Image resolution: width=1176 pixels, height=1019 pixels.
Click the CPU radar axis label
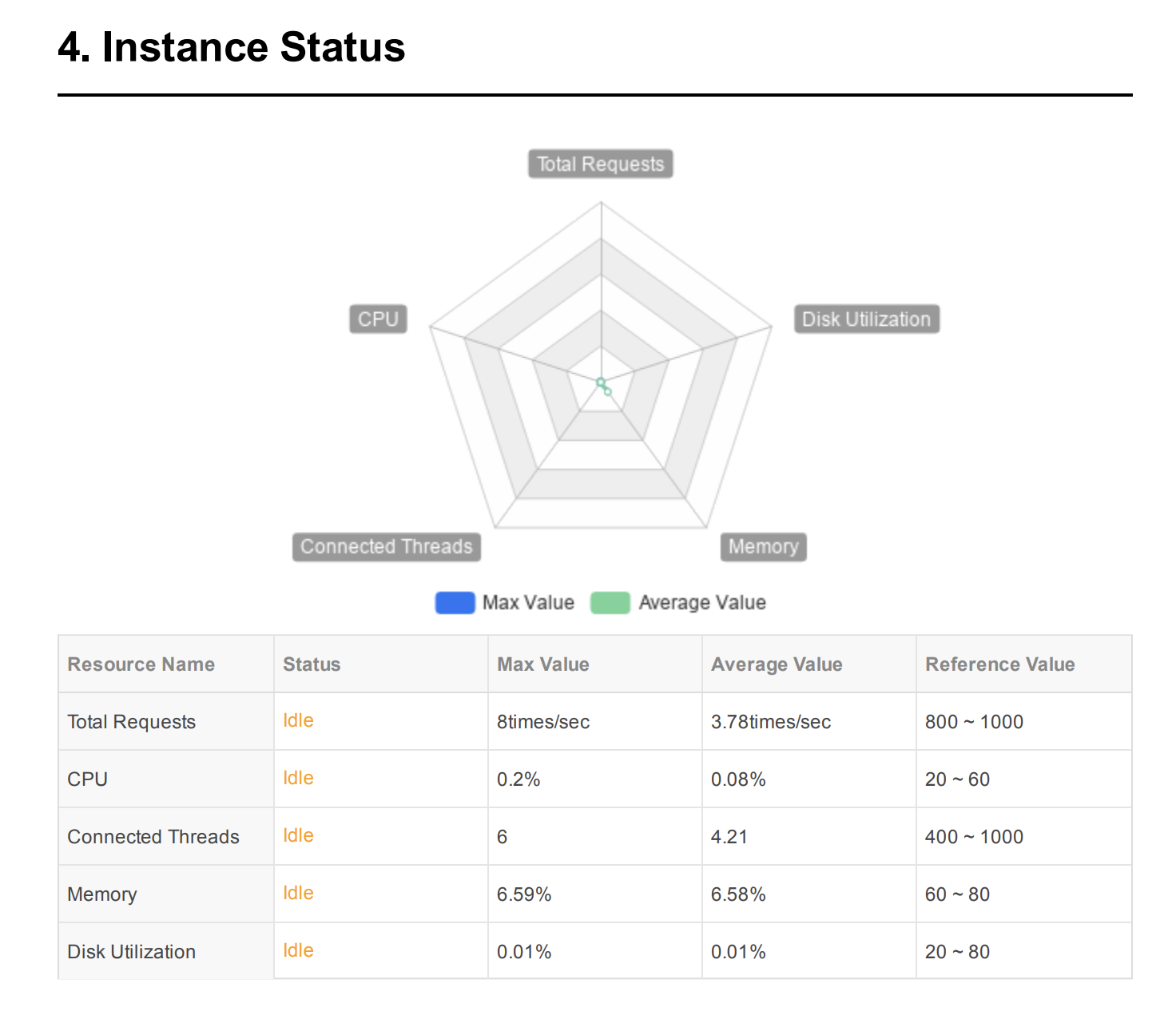(378, 319)
